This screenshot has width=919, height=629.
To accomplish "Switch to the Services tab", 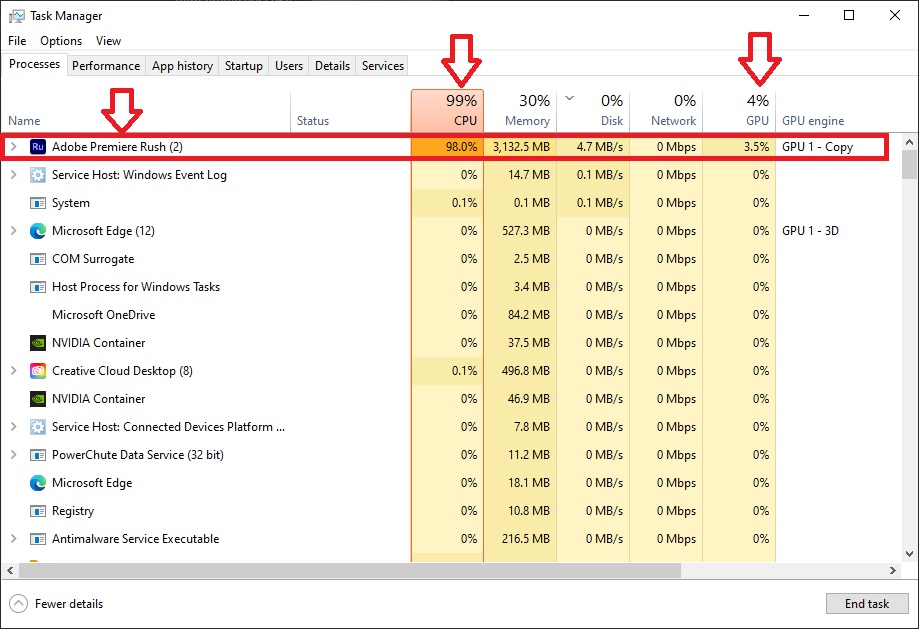I will pos(383,66).
